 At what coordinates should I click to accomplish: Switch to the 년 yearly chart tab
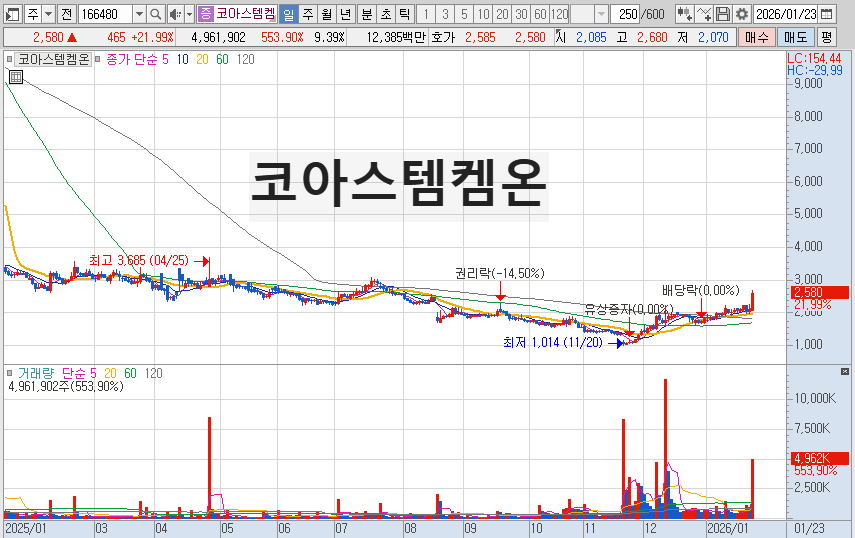(x=345, y=14)
